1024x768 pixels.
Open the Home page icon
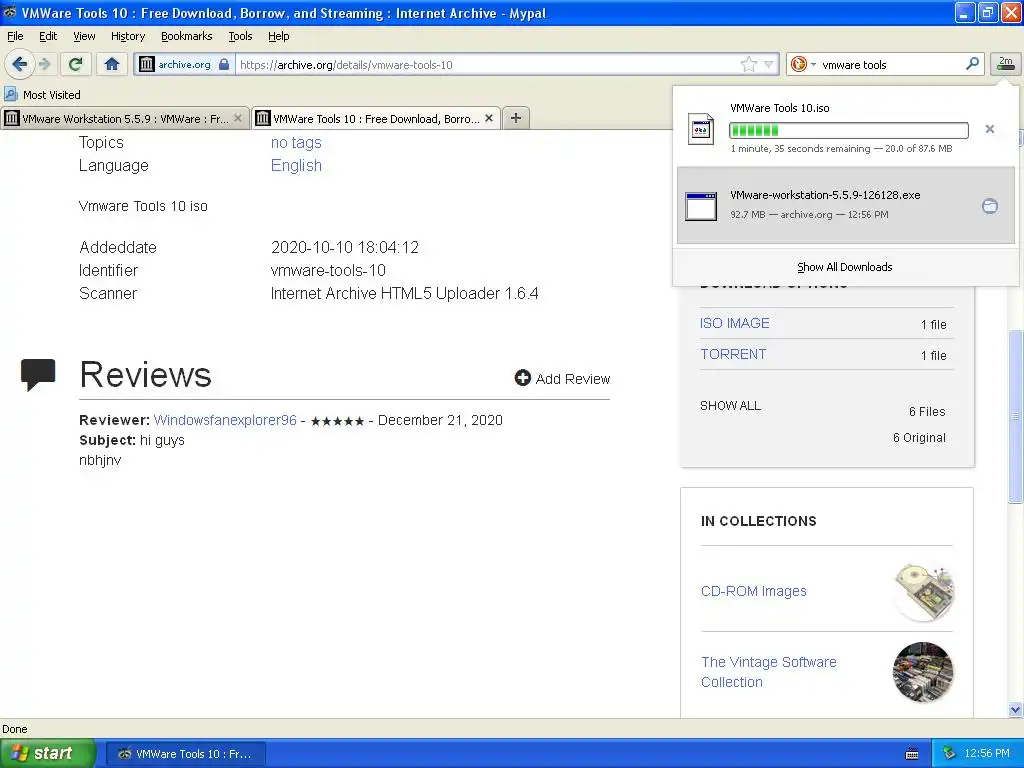click(x=112, y=64)
